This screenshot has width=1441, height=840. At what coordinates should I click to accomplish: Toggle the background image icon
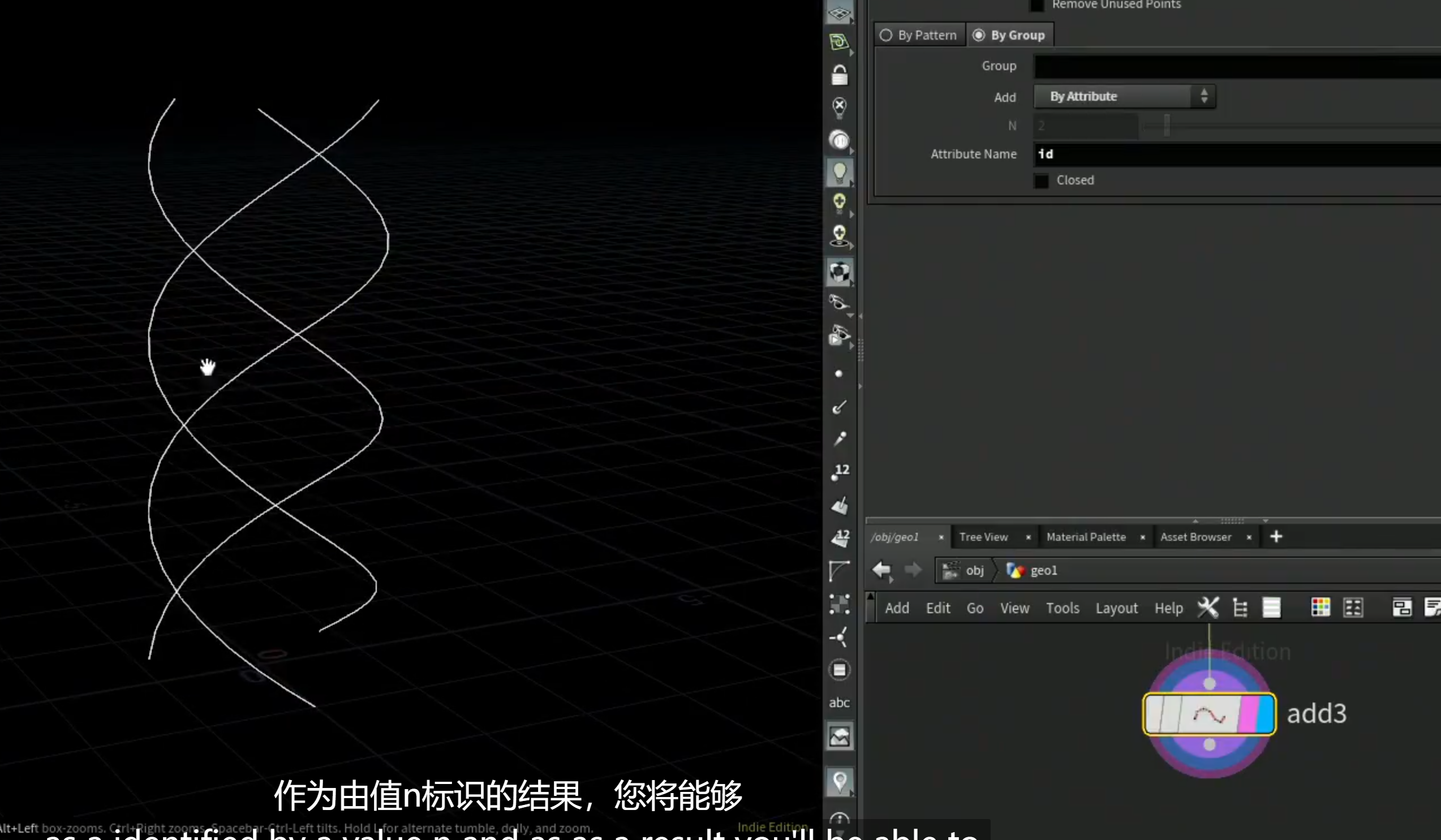pyautogui.click(x=839, y=736)
